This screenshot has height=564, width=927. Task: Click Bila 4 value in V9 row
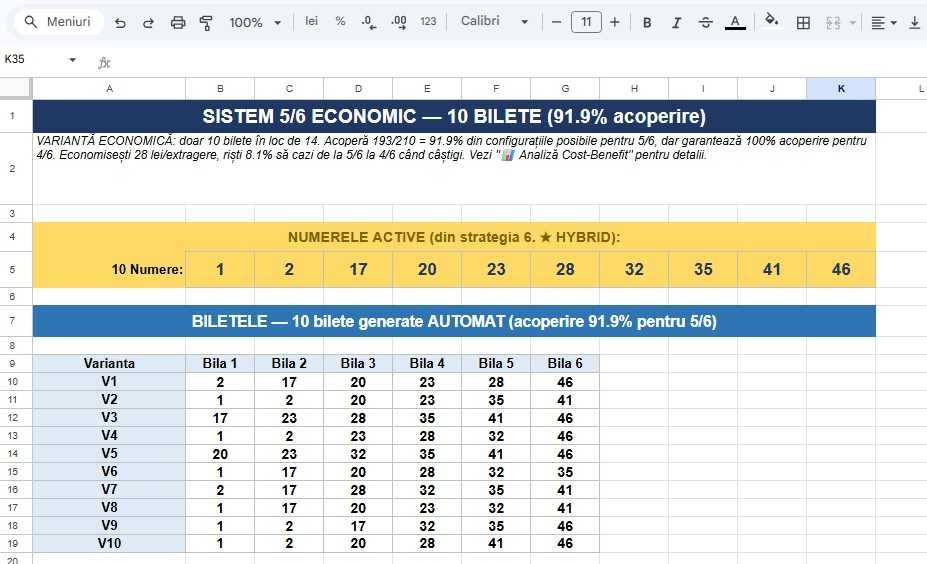[427, 526]
